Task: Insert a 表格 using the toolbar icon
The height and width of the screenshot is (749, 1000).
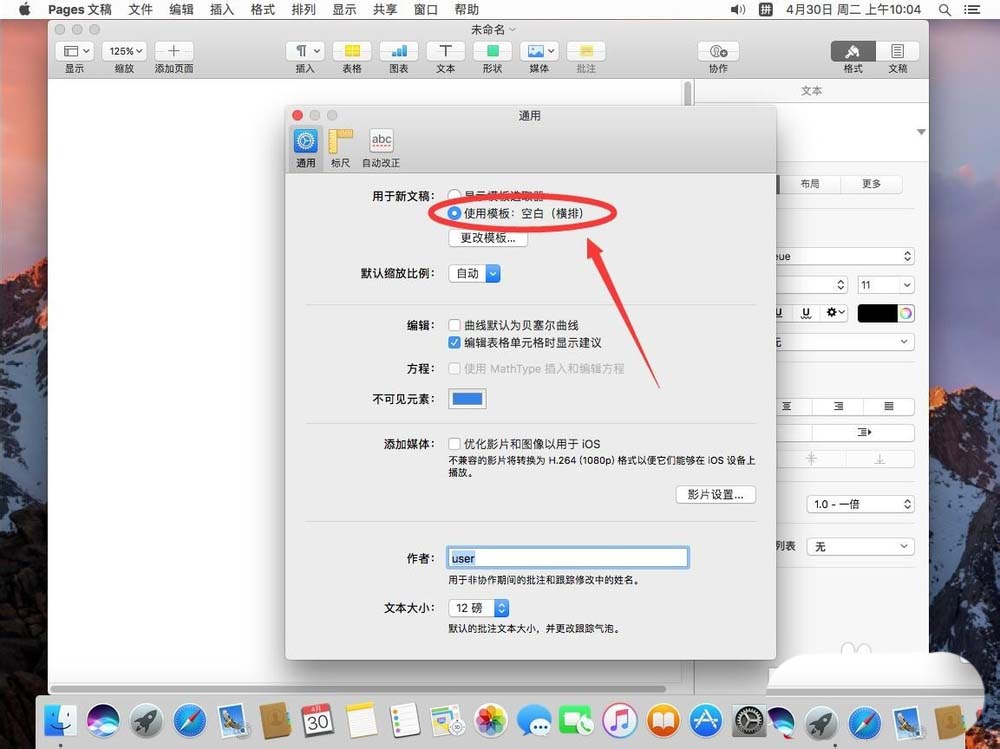Action: (352, 53)
